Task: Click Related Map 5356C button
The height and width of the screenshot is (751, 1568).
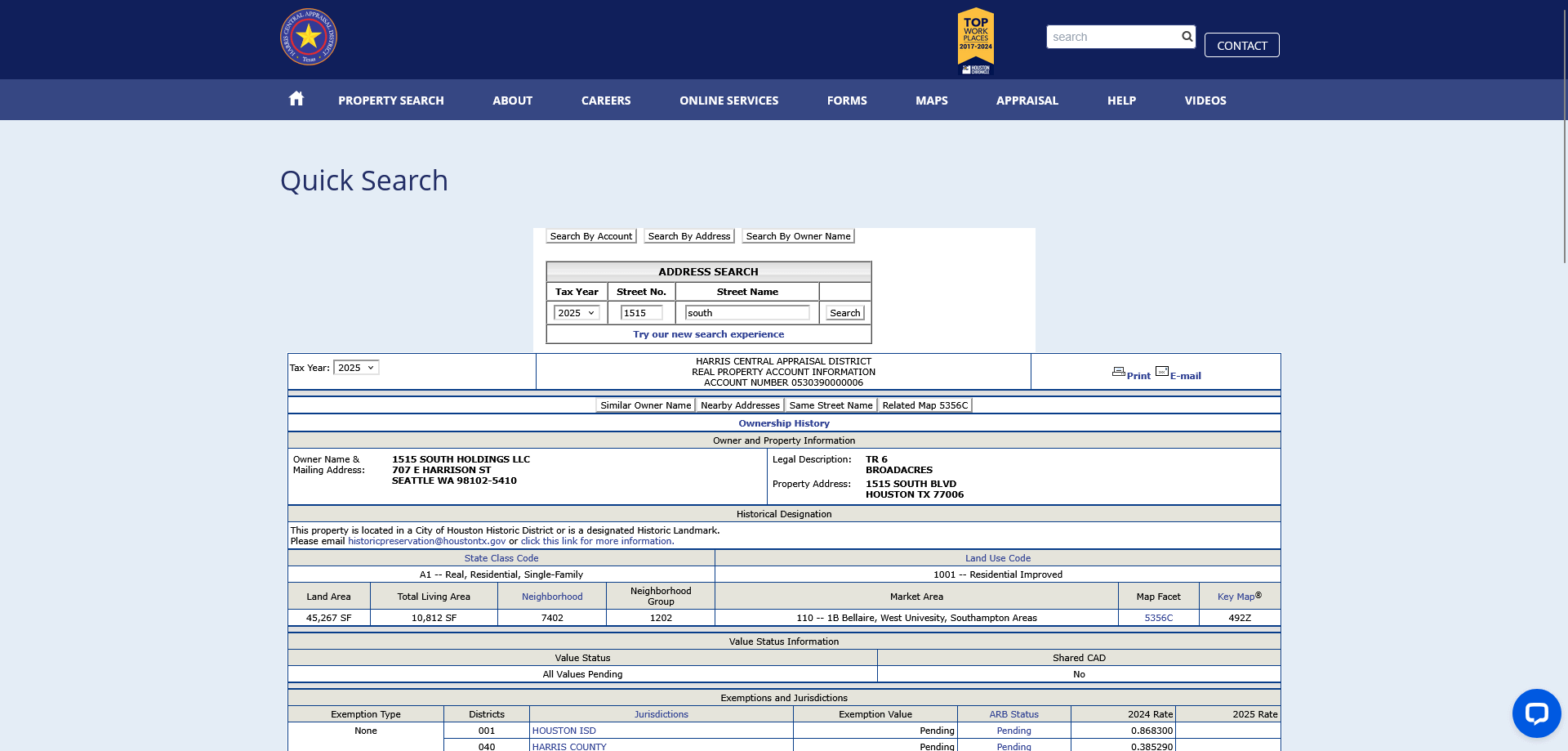Action: point(924,405)
